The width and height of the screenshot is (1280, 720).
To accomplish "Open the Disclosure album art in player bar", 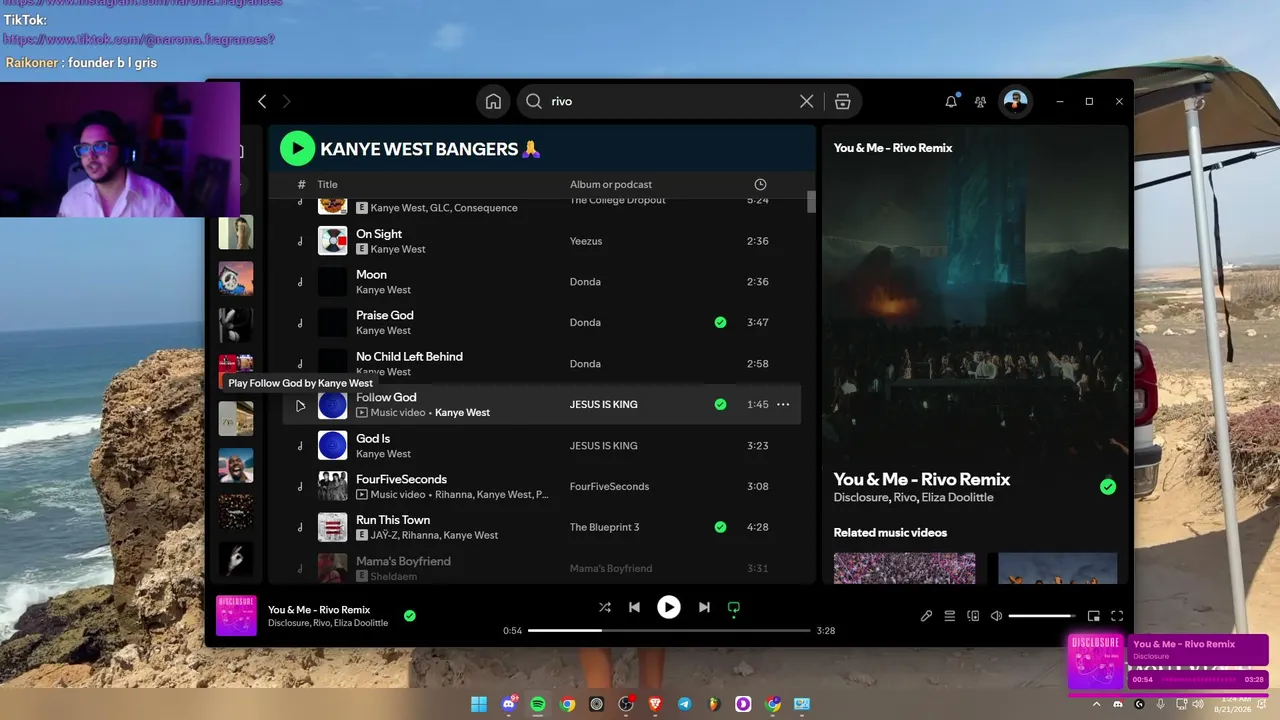I will (236, 616).
